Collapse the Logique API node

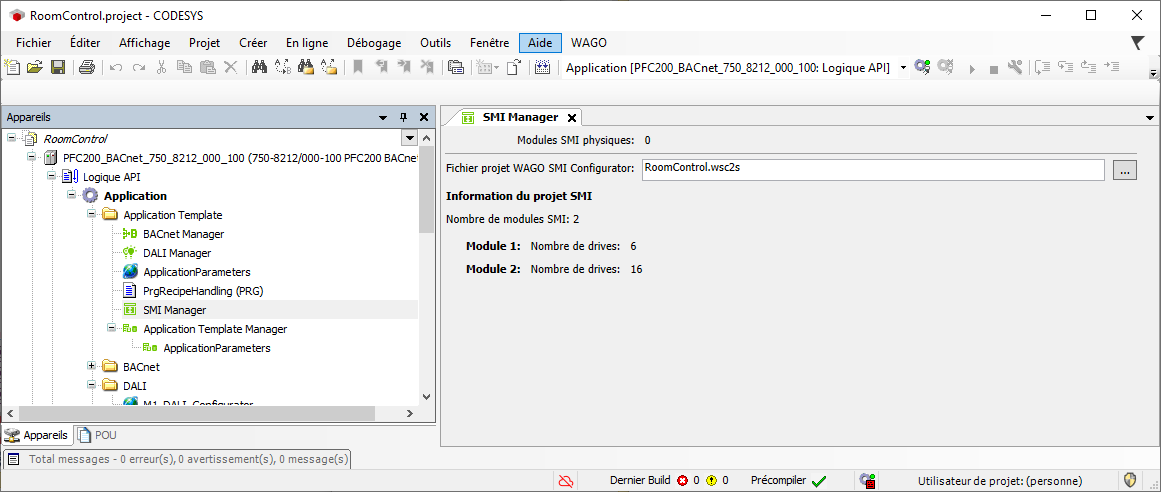(52, 176)
